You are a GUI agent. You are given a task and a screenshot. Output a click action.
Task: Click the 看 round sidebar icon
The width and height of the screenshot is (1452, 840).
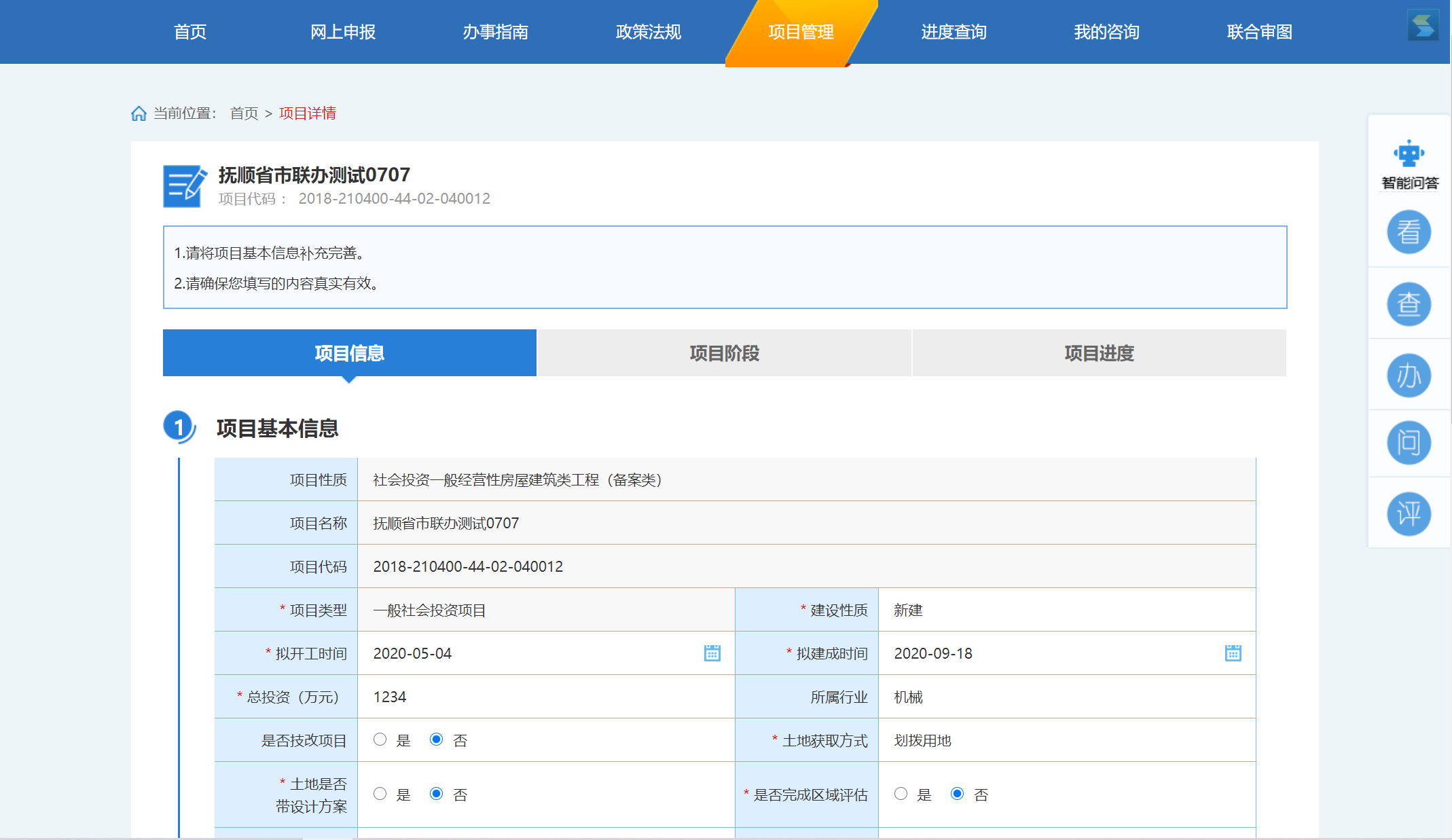pyautogui.click(x=1409, y=232)
